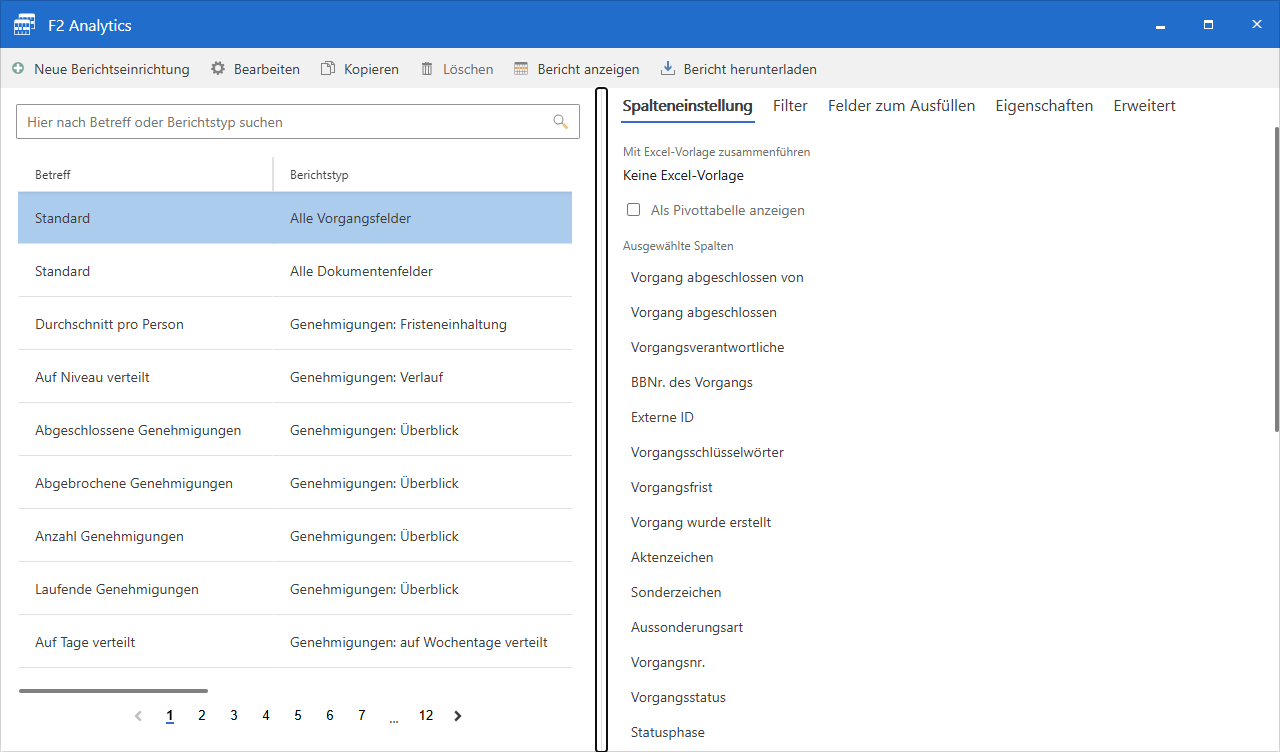Click the Bericht anzeigen table icon
The height and width of the screenshot is (752, 1280).
(x=521, y=69)
